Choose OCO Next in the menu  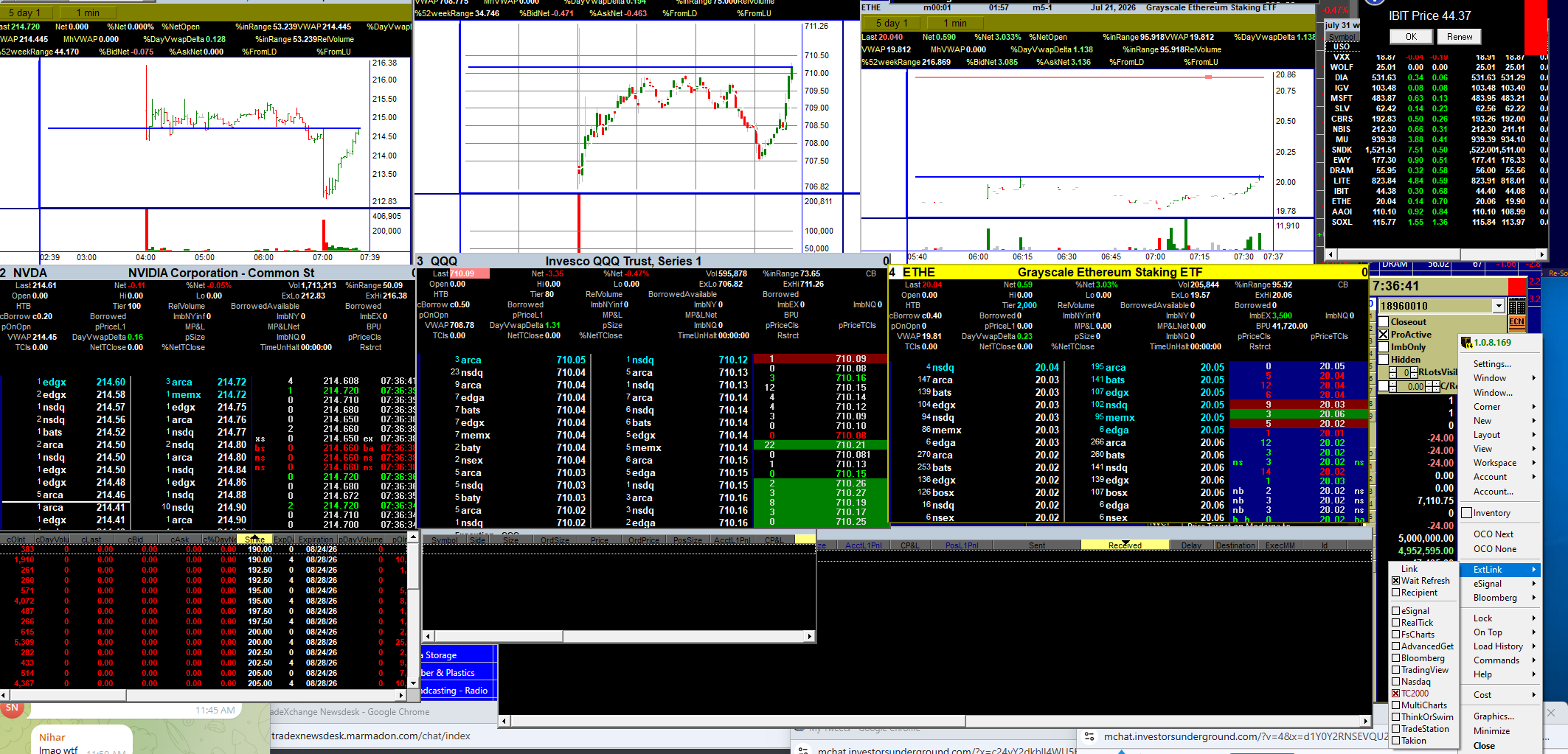point(1500,534)
